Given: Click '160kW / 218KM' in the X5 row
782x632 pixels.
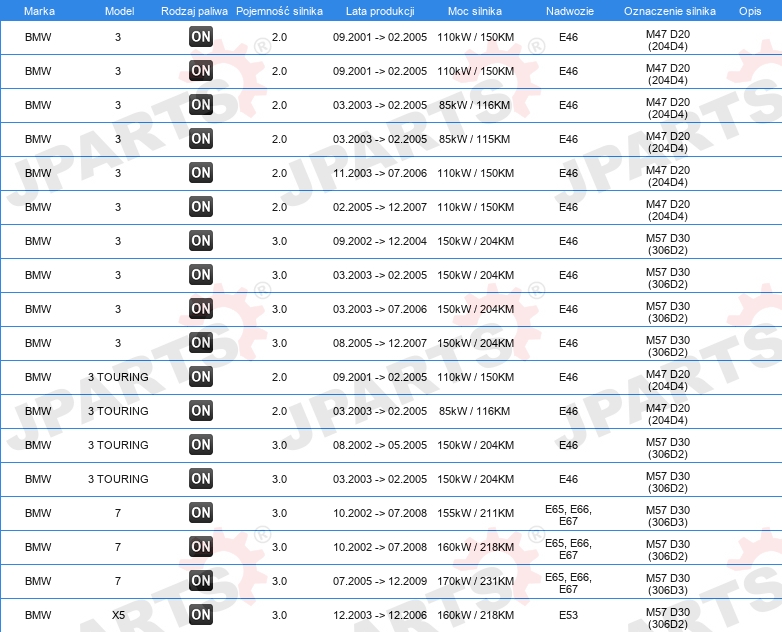Looking at the screenshot, I should tap(475, 615).
